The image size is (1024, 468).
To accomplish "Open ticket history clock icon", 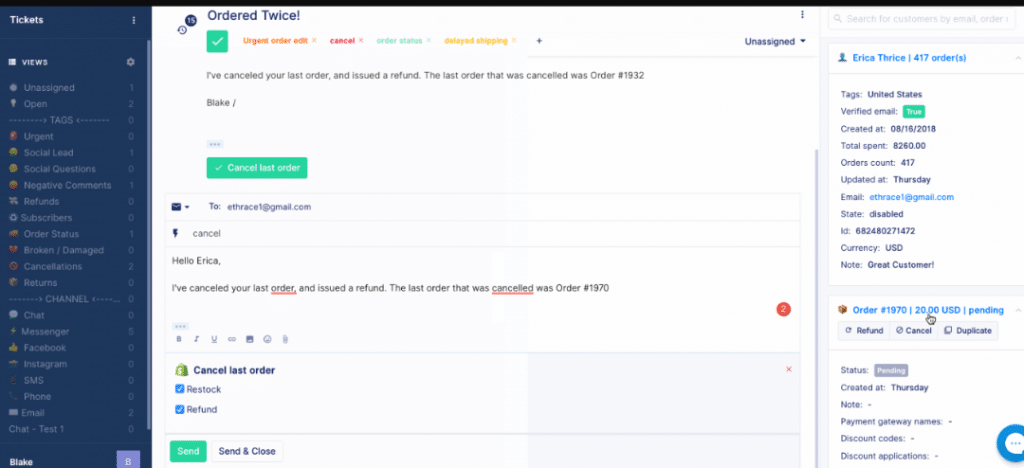I will [x=183, y=29].
